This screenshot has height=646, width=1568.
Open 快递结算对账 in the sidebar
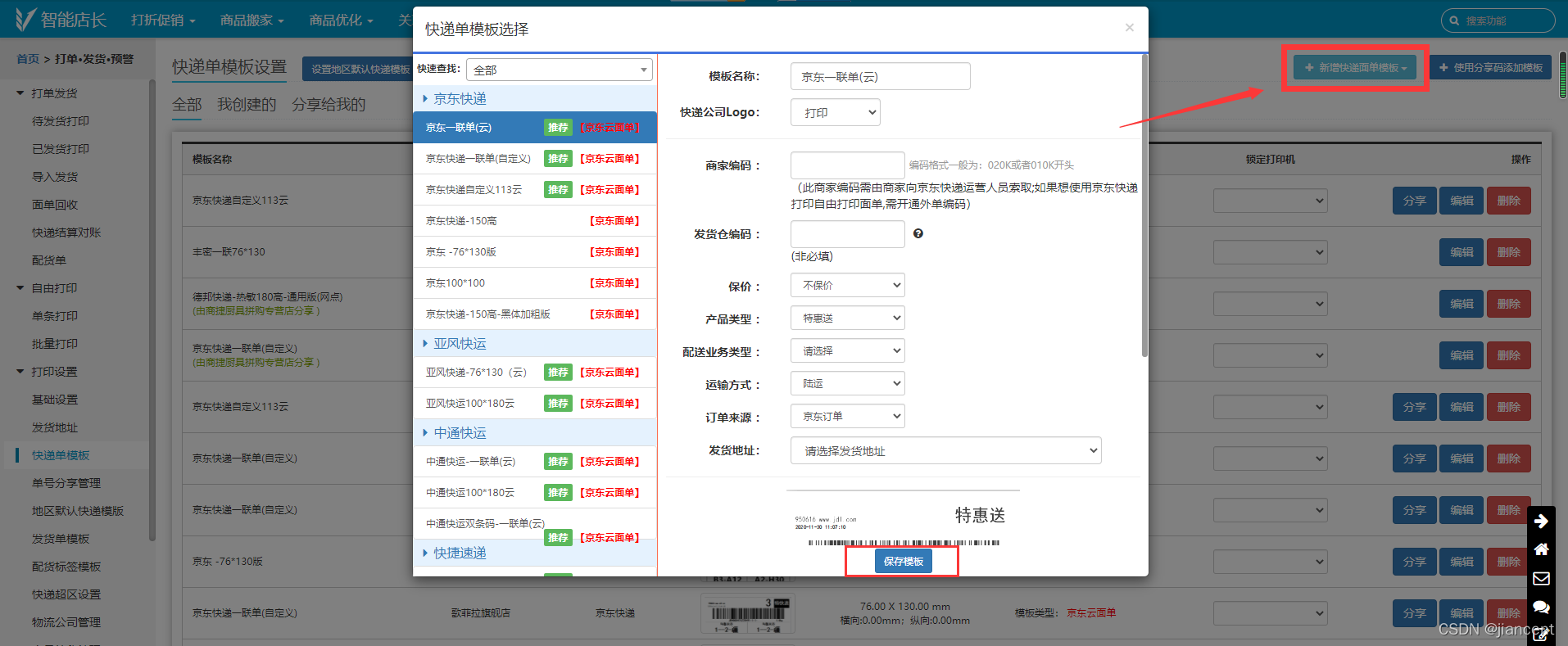[x=66, y=233]
